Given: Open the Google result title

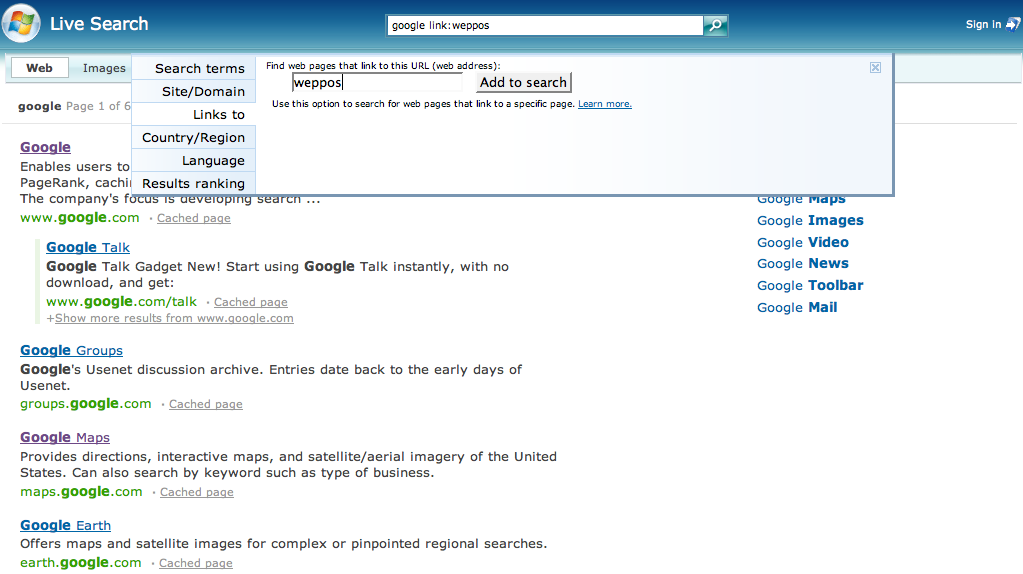Looking at the screenshot, I should (x=46, y=147).
